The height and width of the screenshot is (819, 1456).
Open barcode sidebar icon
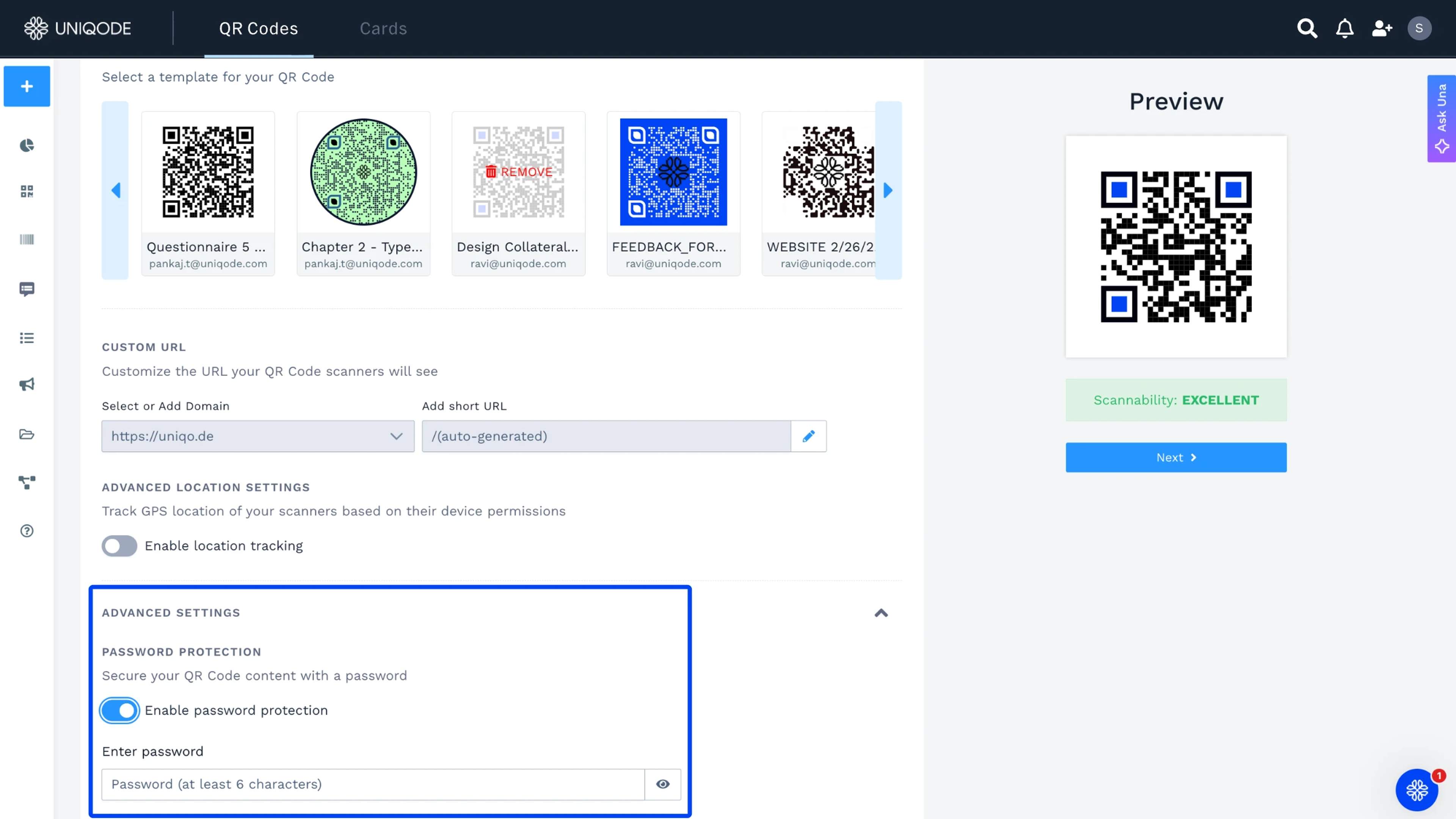pyautogui.click(x=27, y=240)
